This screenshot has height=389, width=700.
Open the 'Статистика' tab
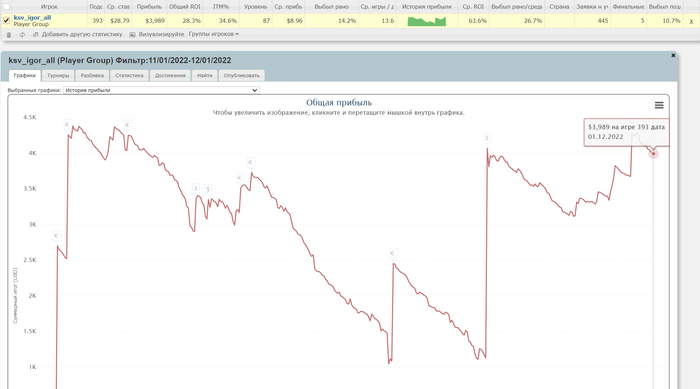129,75
